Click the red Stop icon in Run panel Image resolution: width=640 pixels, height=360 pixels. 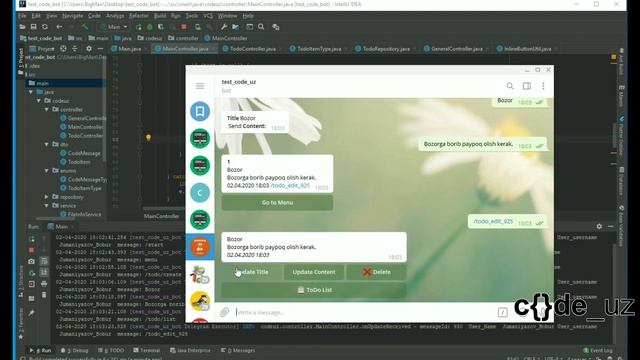click(x=31, y=250)
